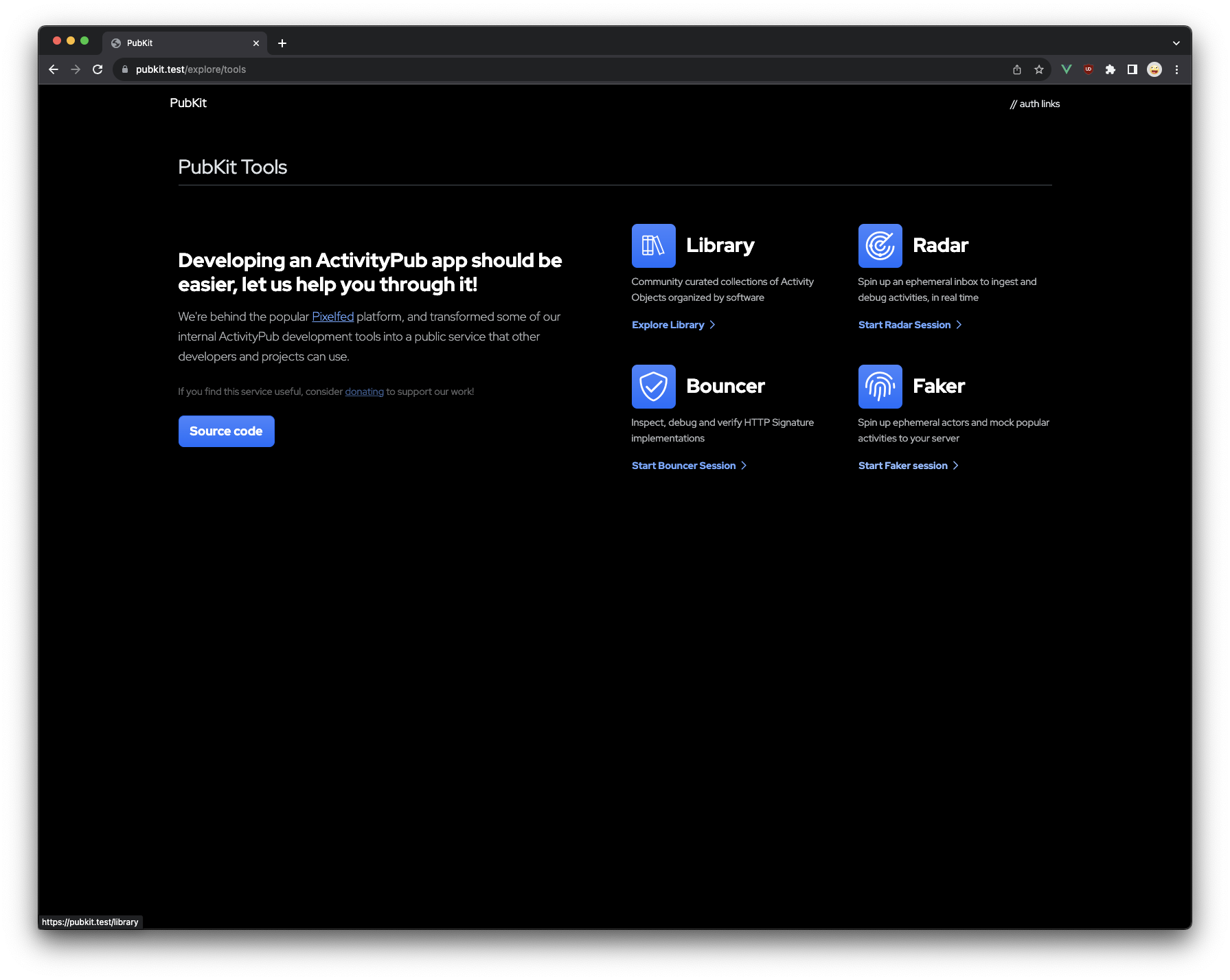Click the Bouncer shield checkmark icon

point(653,387)
